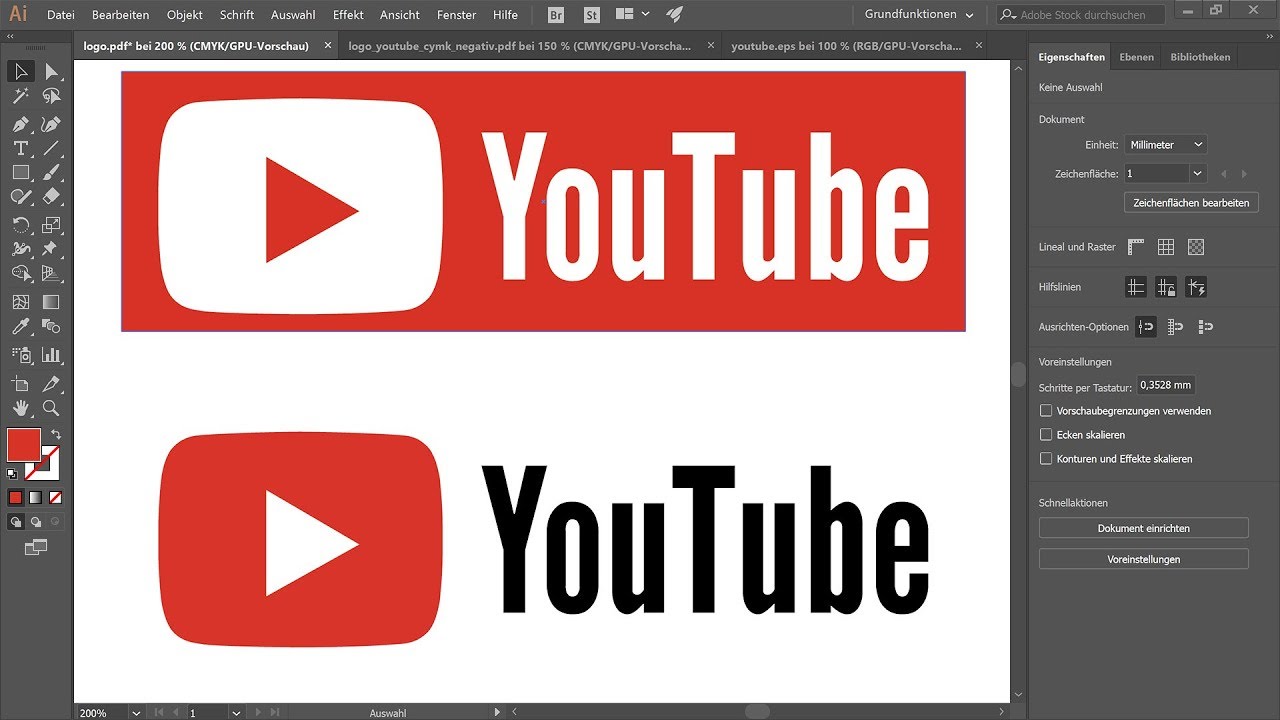Viewport: 1280px width, 720px height.
Task: Click the red fill color swatch
Action: point(24,445)
